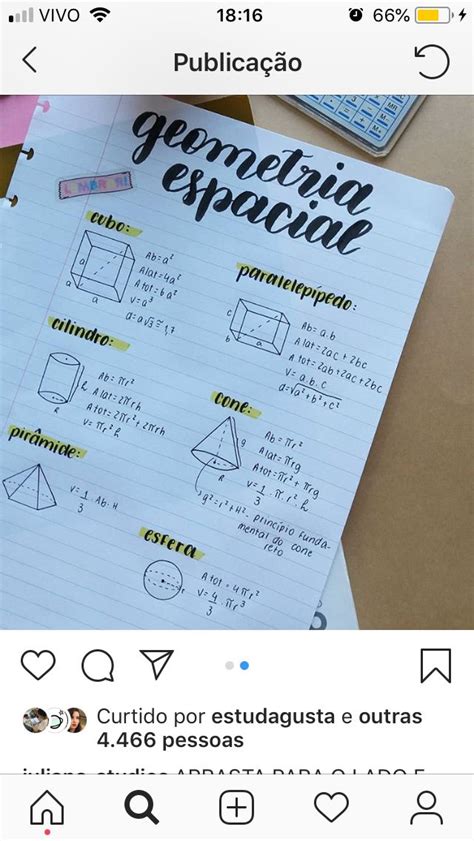The width and height of the screenshot is (474, 841).
Task: Save the post with the bookmark icon
Action: tap(435, 666)
